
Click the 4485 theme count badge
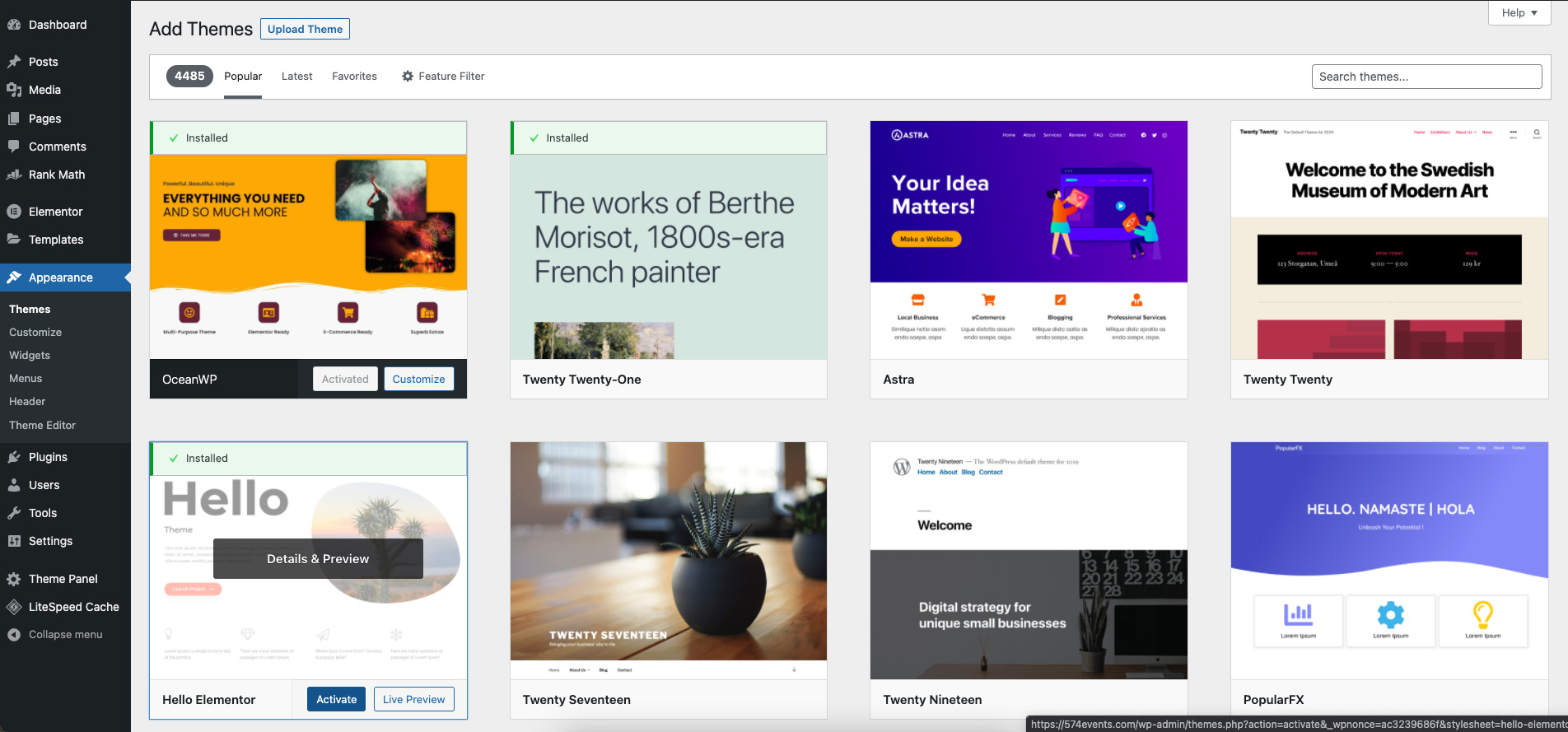[189, 76]
